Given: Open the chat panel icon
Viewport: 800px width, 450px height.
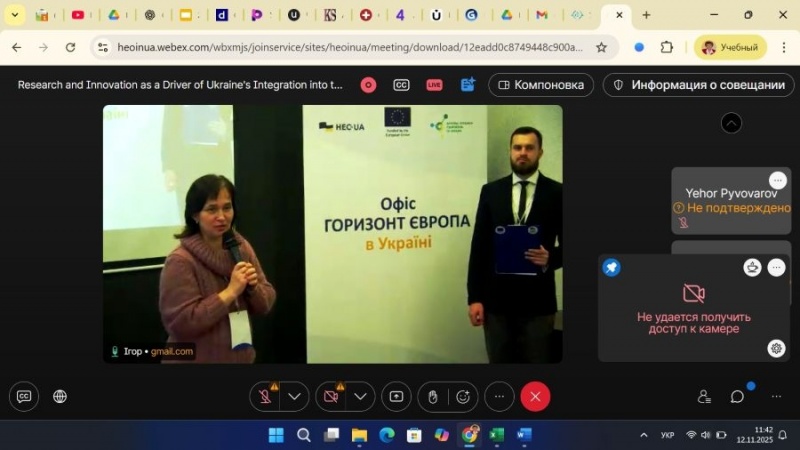Looking at the screenshot, I should 737,396.
